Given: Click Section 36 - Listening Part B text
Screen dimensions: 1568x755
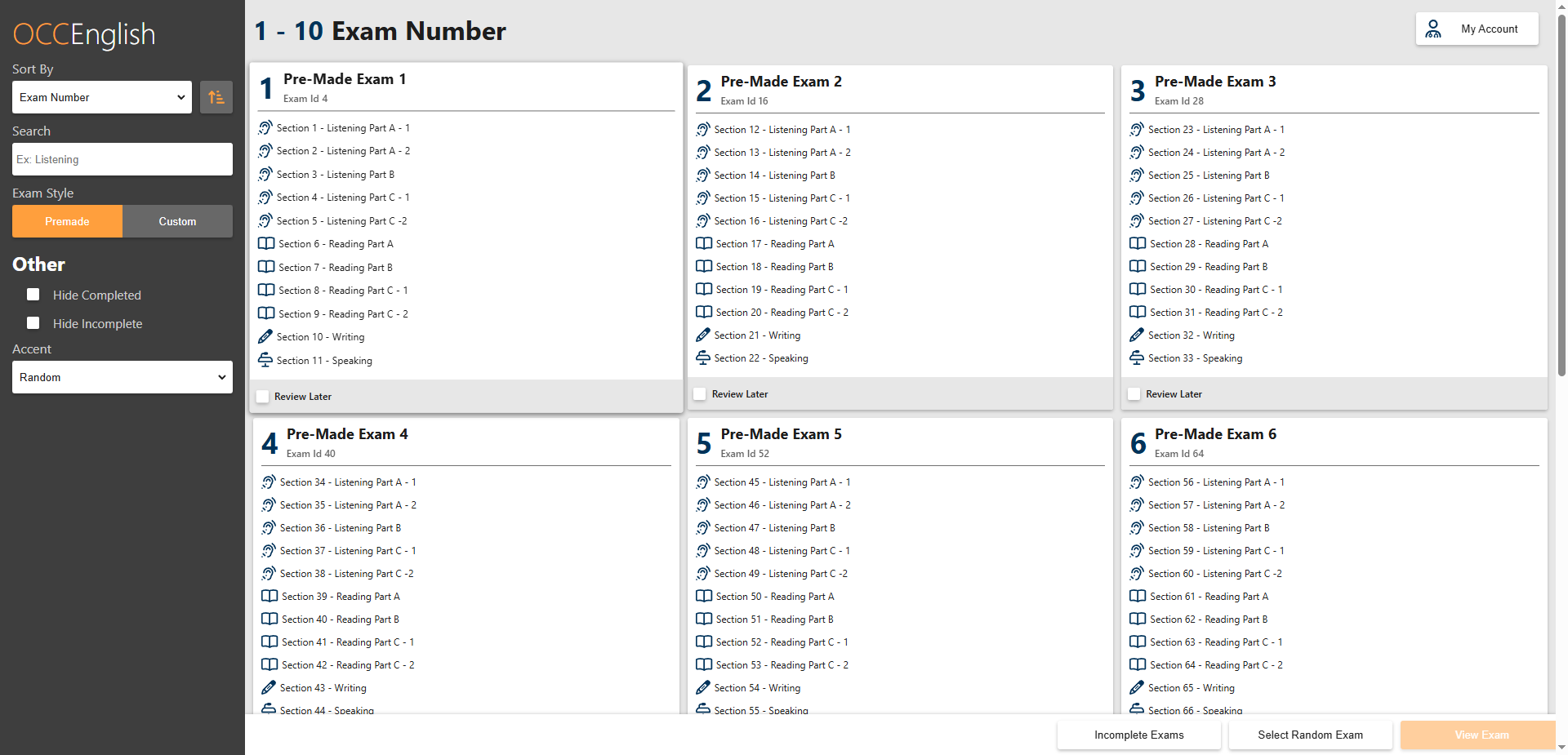Looking at the screenshot, I should 341,528.
